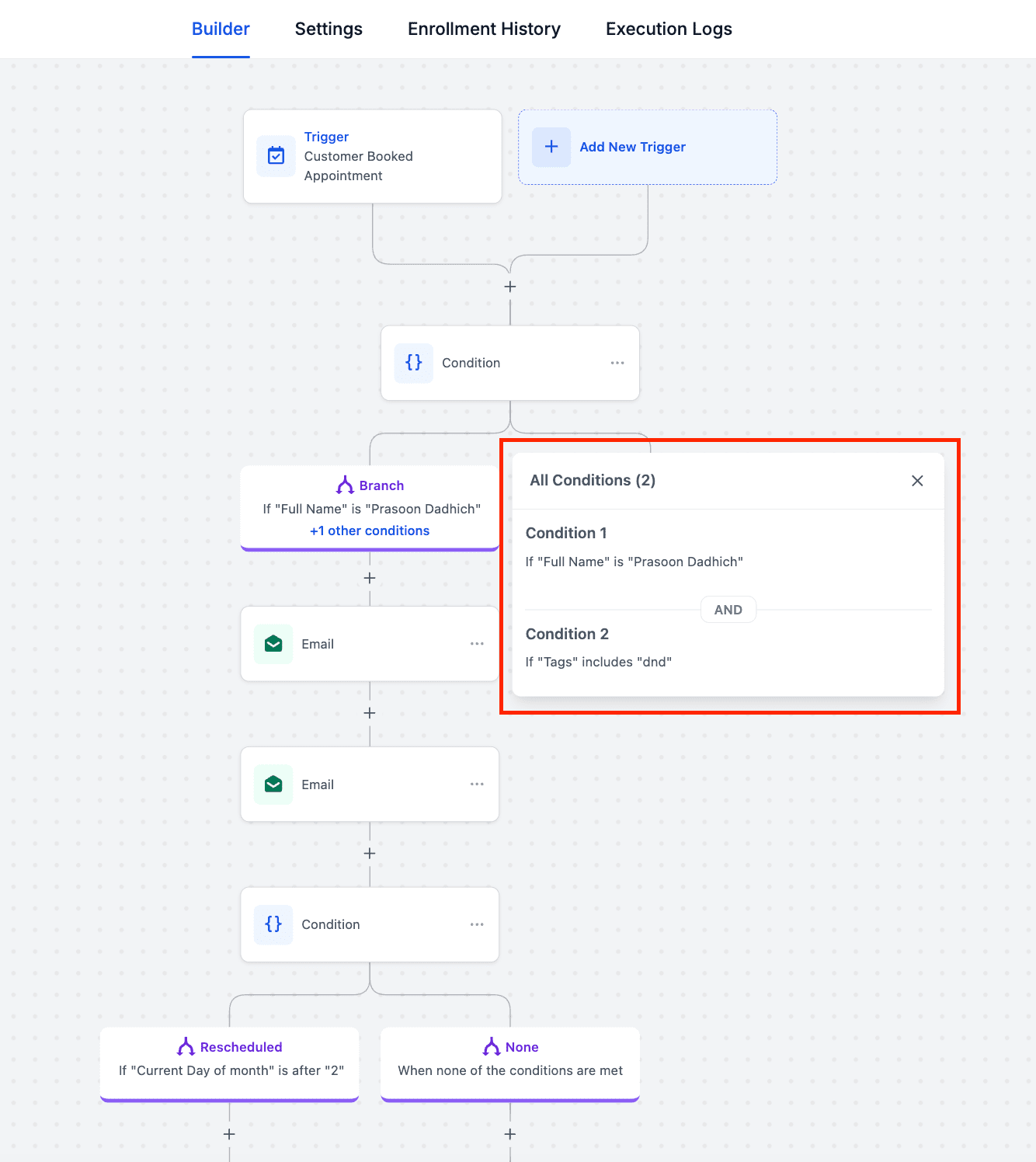Click braces icon of lower Condition node
The width and height of the screenshot is (1036, 1162).
coord(273,924)
